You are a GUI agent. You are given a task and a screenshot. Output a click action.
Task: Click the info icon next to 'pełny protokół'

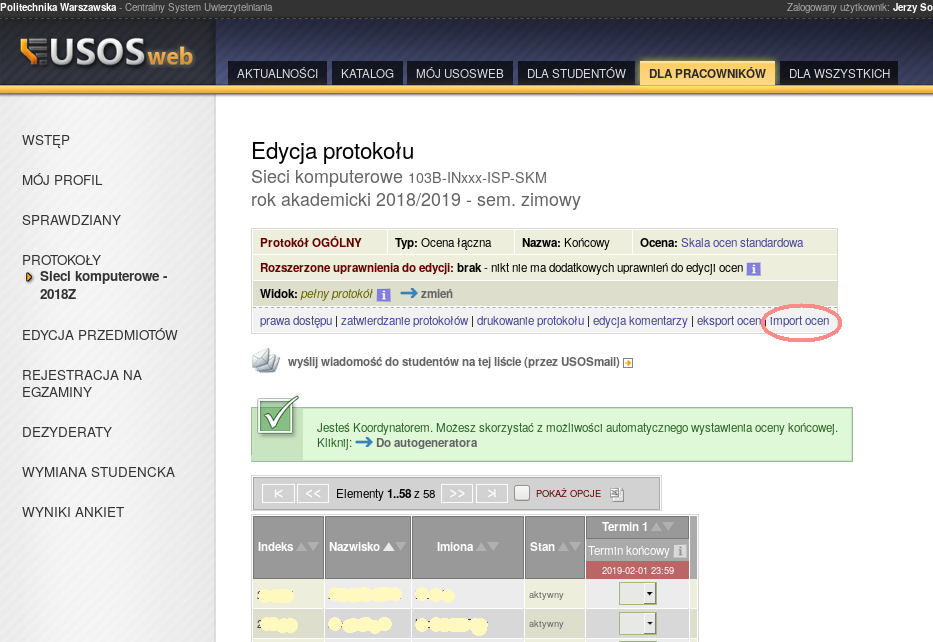(383, 295)
